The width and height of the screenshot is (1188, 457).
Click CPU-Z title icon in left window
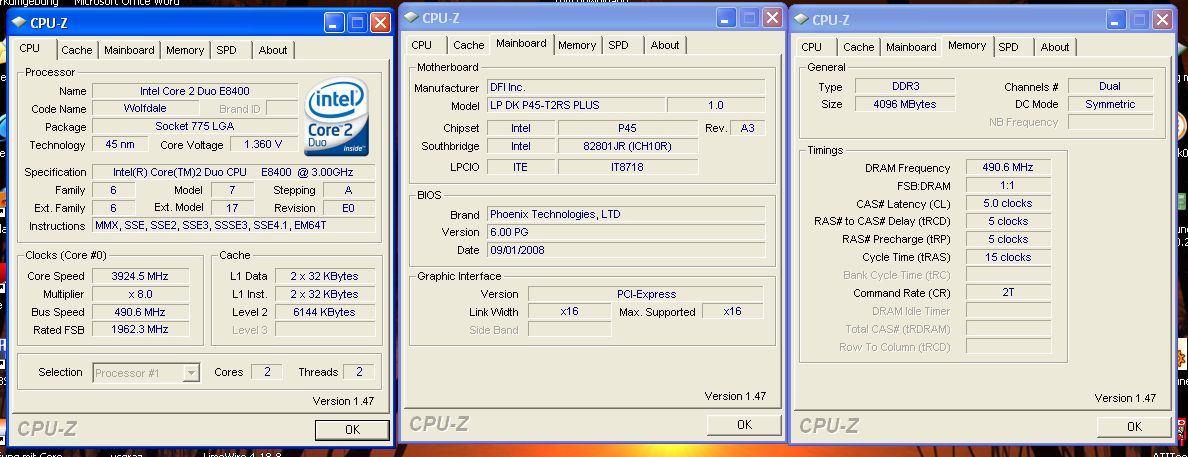[19, 23]
